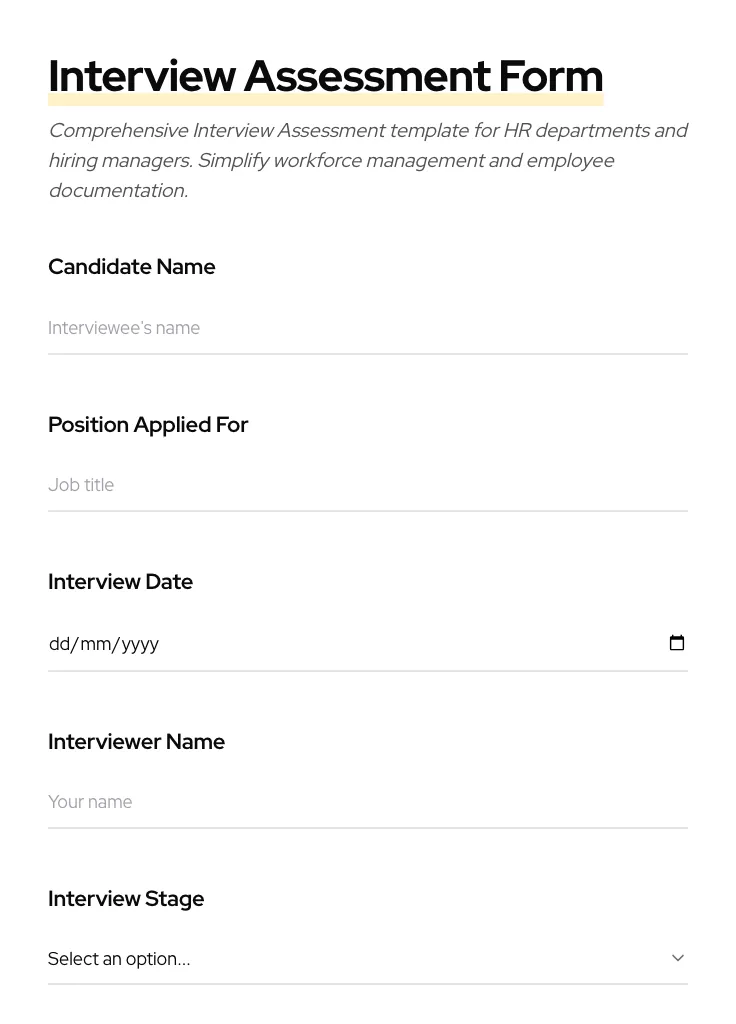The image size is (736, 1024).
Task: Click the underline beneath the Job title field
Action: click(368, 513)
